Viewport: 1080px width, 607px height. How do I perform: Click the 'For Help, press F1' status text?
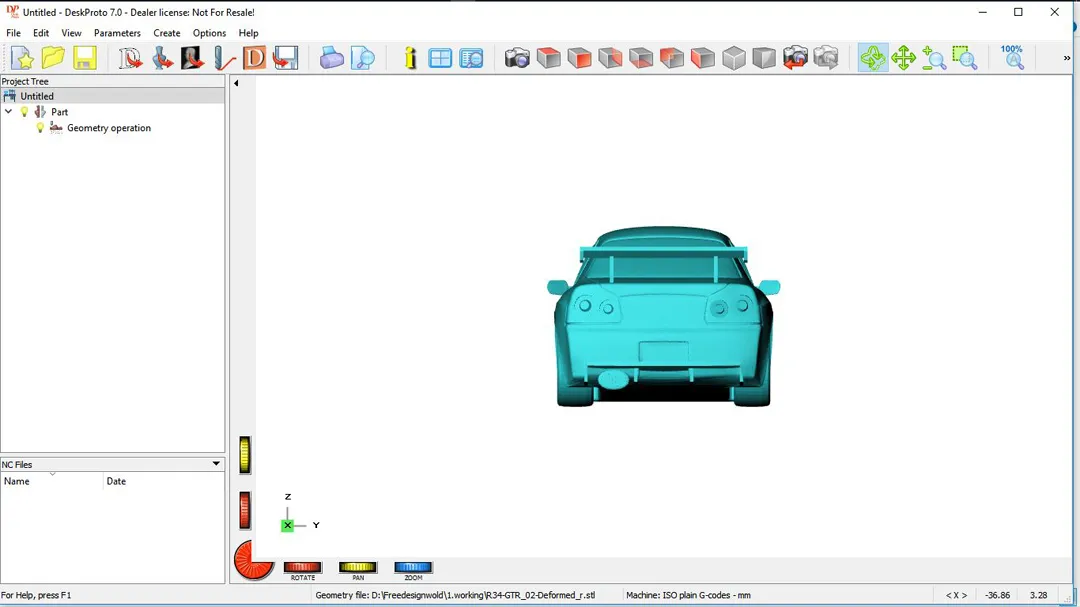click(x=36, y=595)
